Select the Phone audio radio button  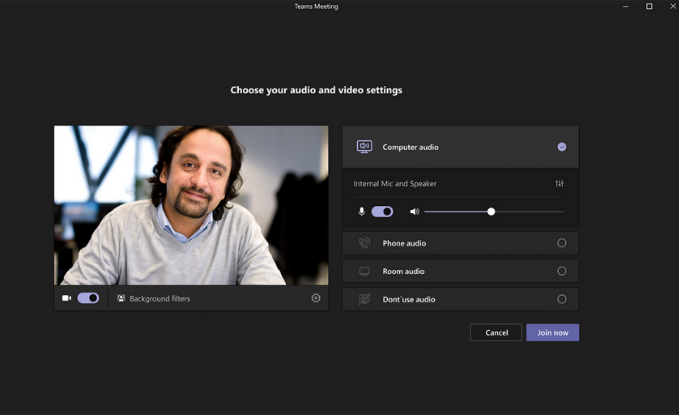click(x=562, y=243)
